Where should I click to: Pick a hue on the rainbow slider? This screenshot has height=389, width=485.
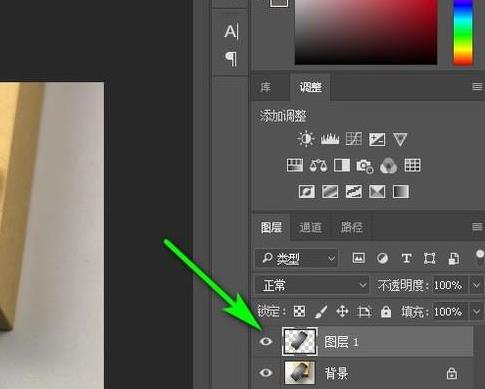463,32
